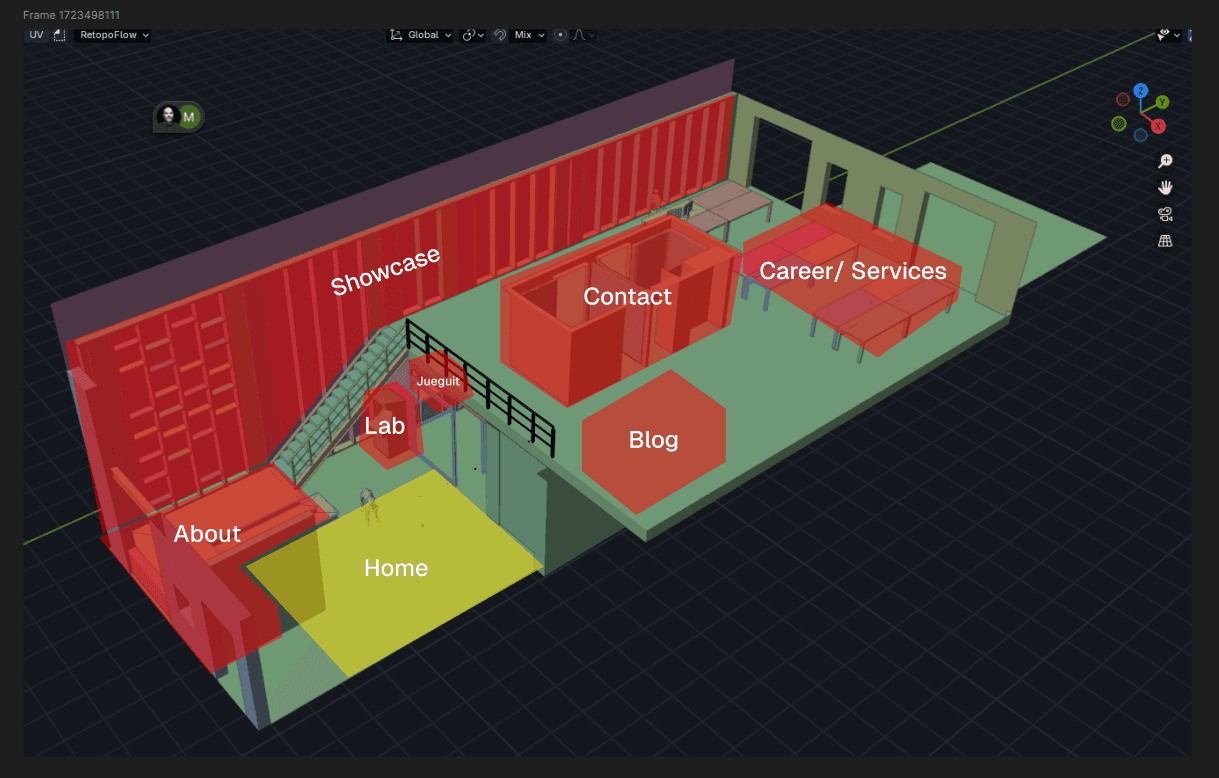Open the viewport visibility eye dropdown
The image size is (1219, 778).
click(1168, 35)
